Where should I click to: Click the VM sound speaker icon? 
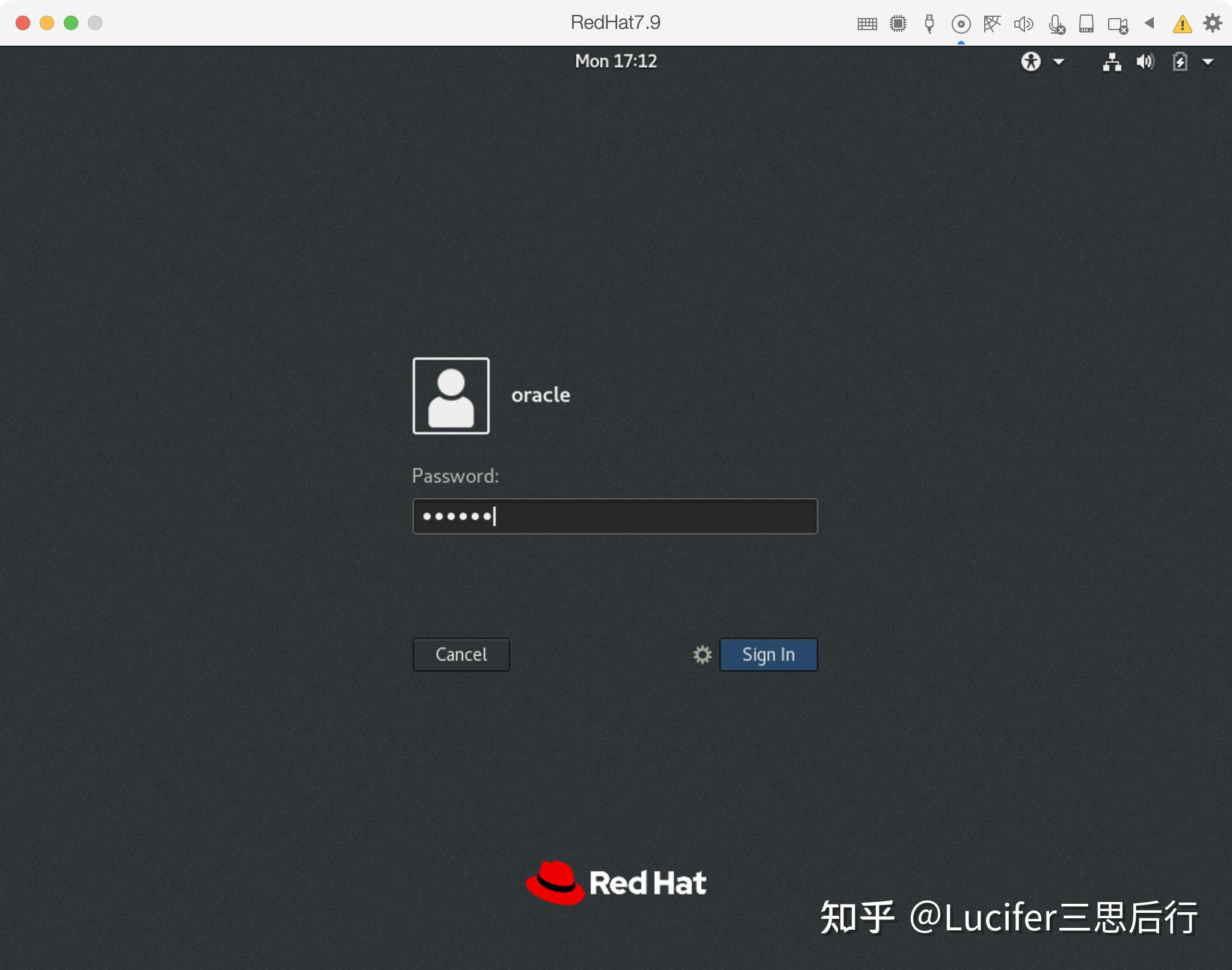pos(1023,24)
